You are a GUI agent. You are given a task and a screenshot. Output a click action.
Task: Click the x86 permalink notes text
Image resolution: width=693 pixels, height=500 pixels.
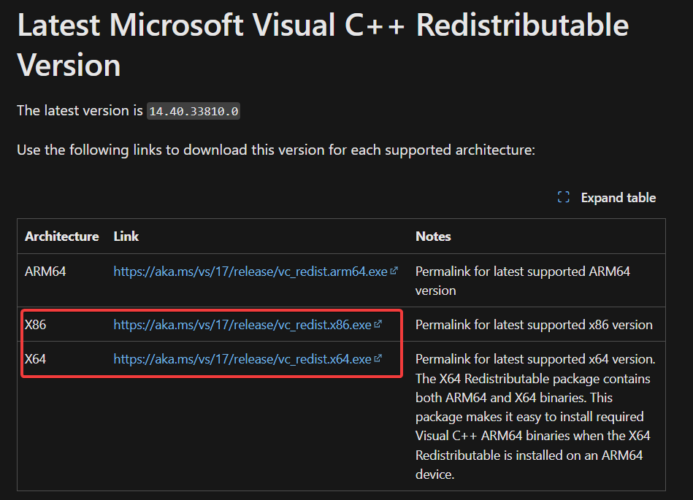click(534, 324)
